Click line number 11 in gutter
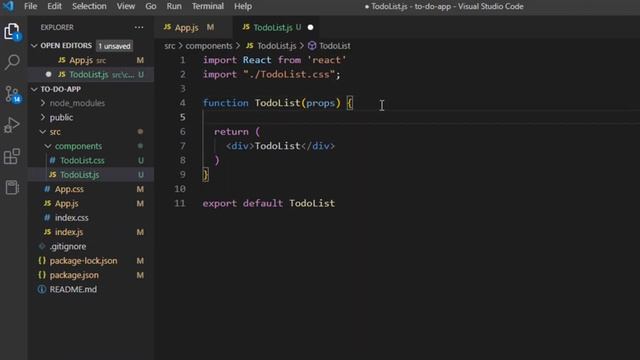The height and width of the screenshot is (360, 640). click(x=180, y=203)
